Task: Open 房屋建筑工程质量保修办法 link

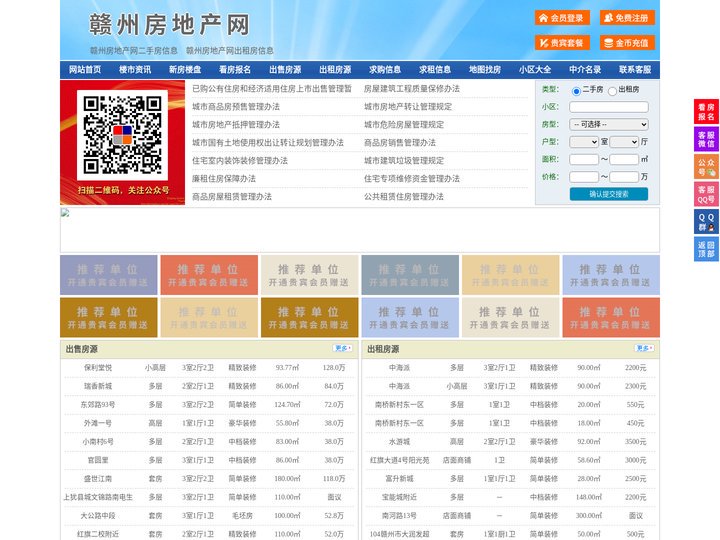Action: (x=412, y=89)
